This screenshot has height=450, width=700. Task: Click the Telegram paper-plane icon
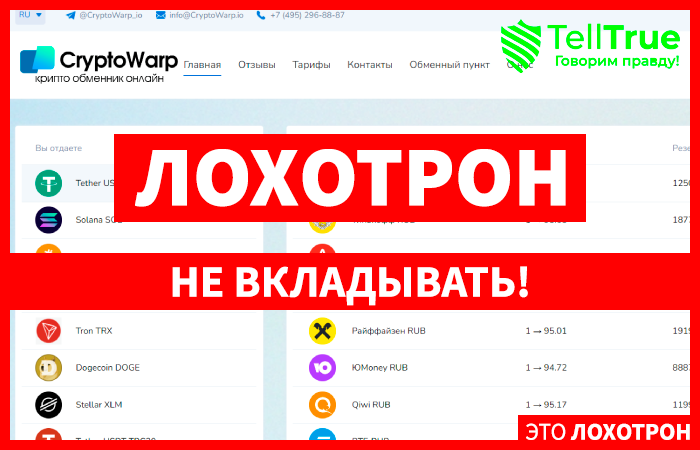tap(71, 15)
